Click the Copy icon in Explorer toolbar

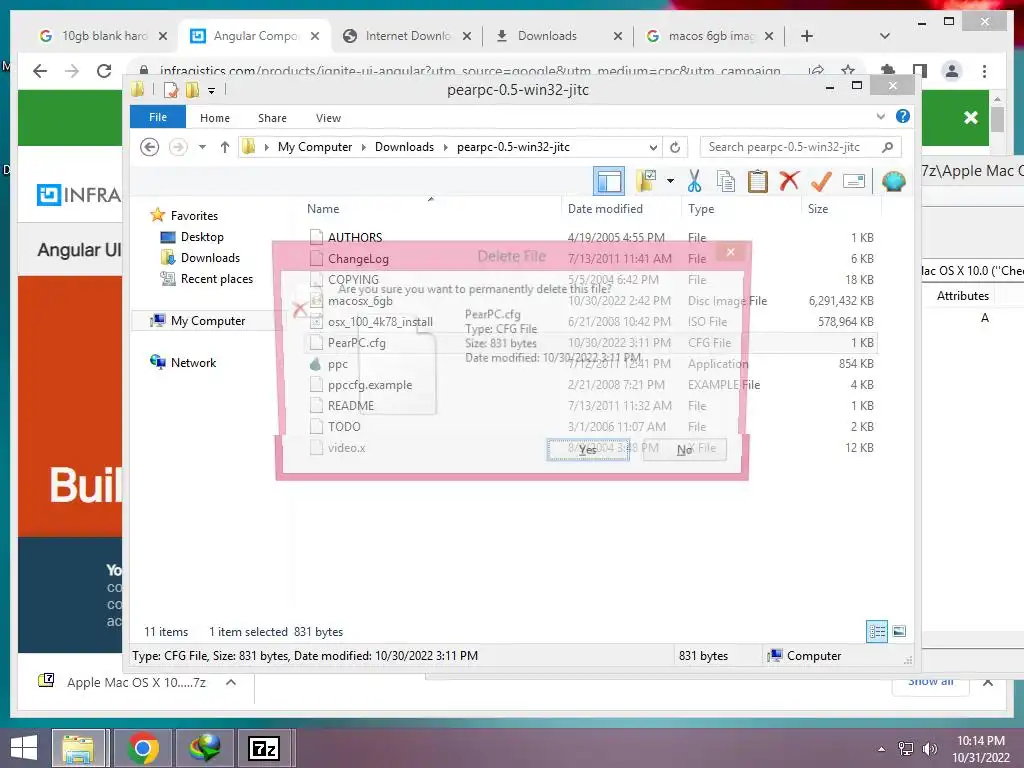pyautogui.click(x=726, y=181)
